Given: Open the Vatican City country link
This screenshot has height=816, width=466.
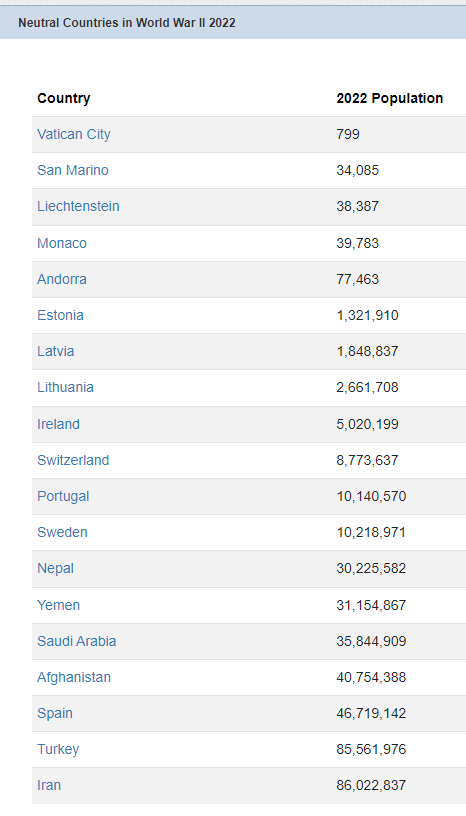Looking at the screenshot, I should 73,134.
